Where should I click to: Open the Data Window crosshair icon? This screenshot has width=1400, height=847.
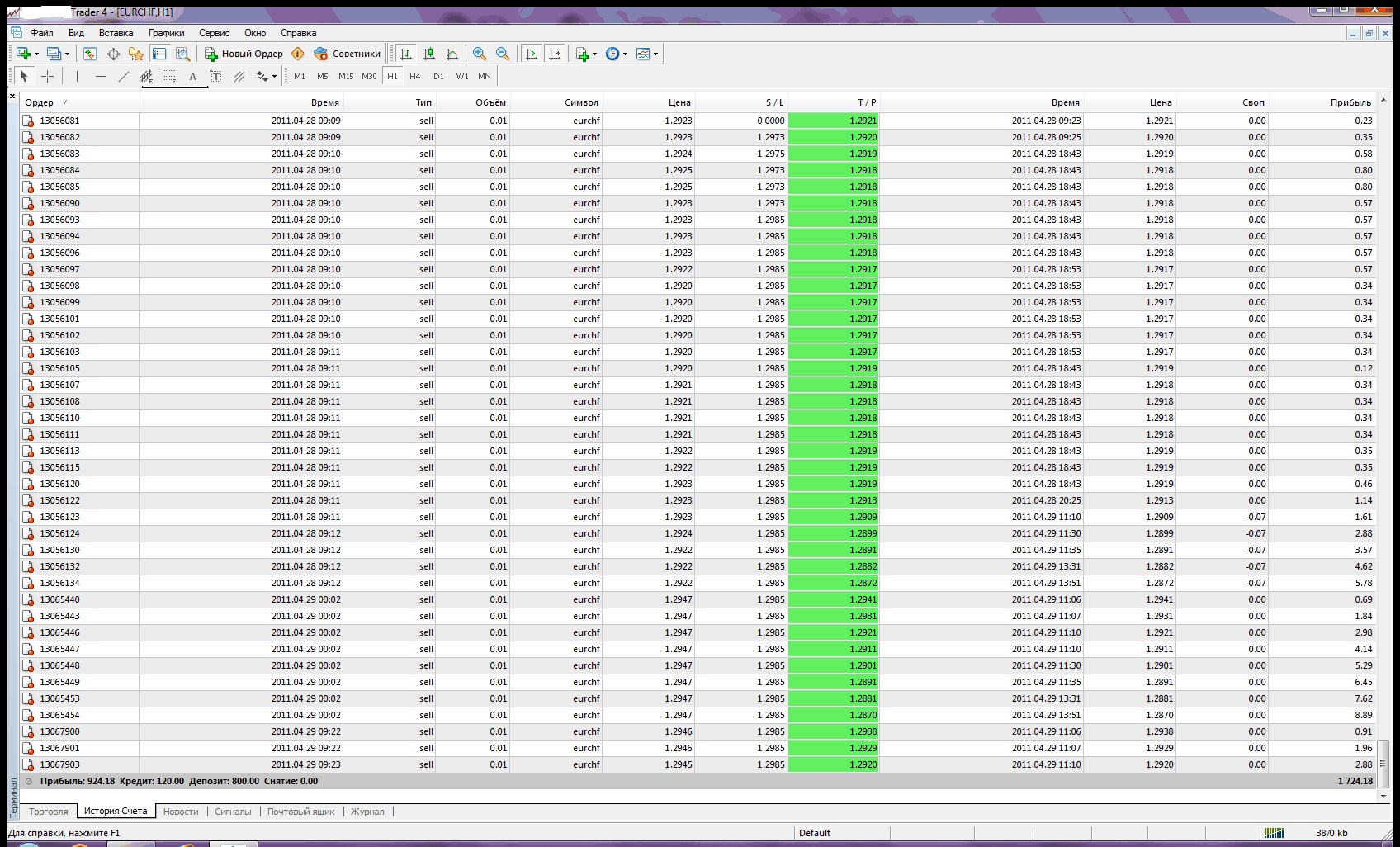pos(113,54)
